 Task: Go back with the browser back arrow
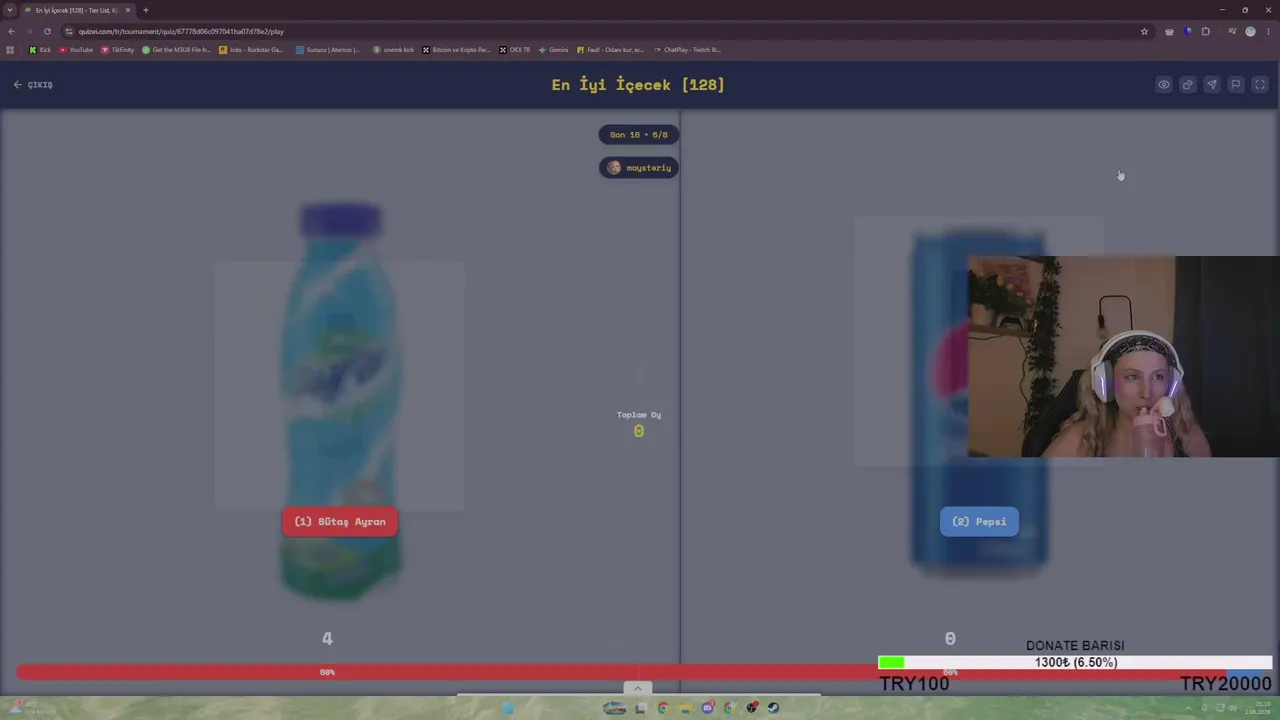pos(11,31)
